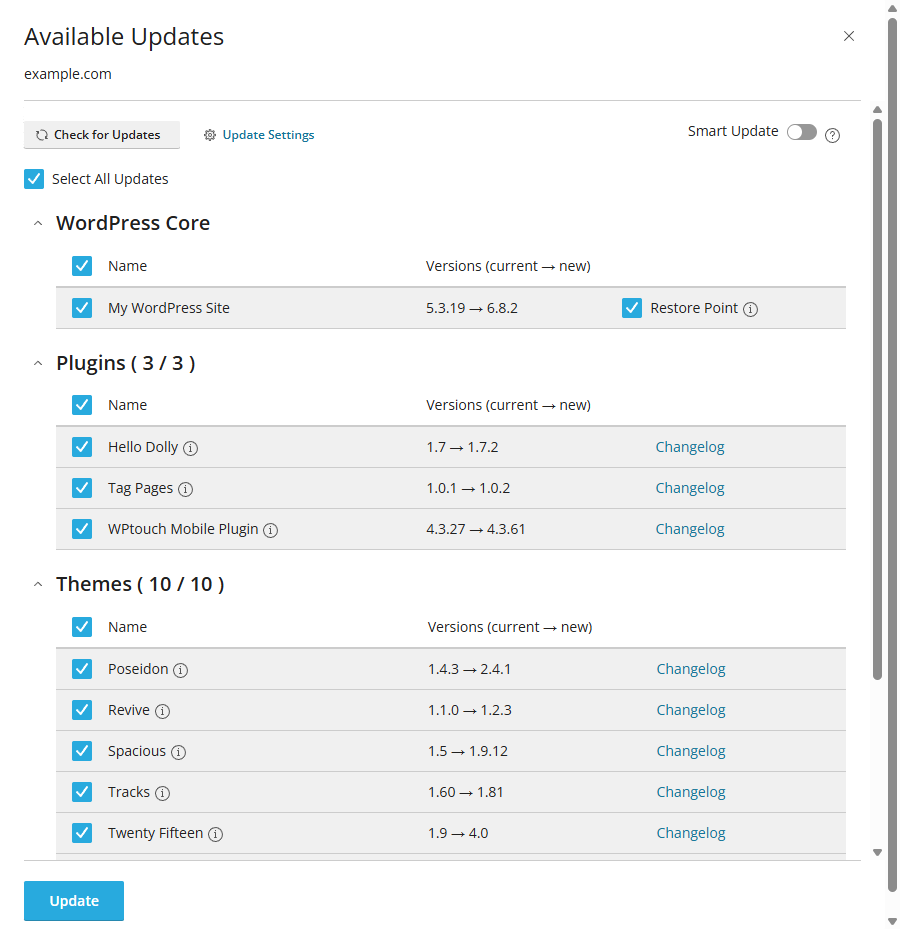Click the Available Updates heading

(124, 37)
